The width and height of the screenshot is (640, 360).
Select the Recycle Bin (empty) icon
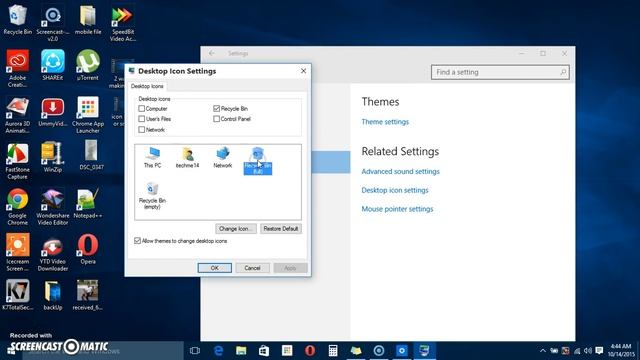pyautogui.click(x=152, y=196)
